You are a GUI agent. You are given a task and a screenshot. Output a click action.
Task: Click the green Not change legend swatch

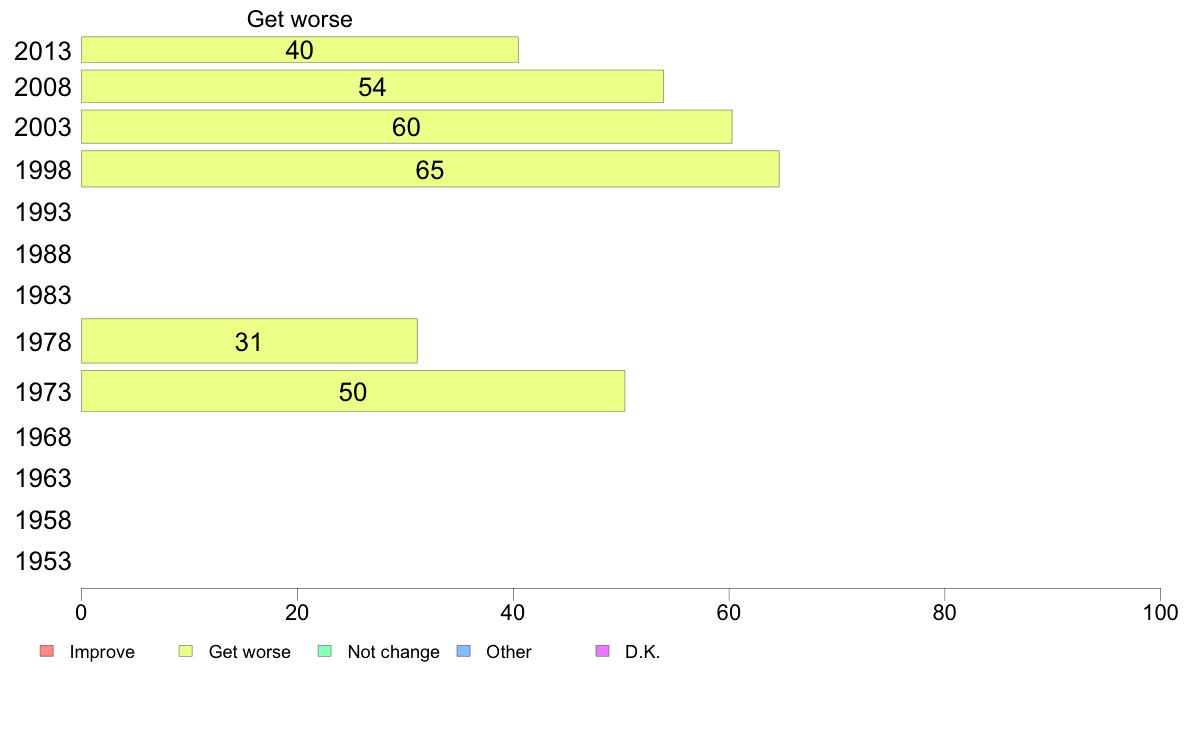coord(325,651)
